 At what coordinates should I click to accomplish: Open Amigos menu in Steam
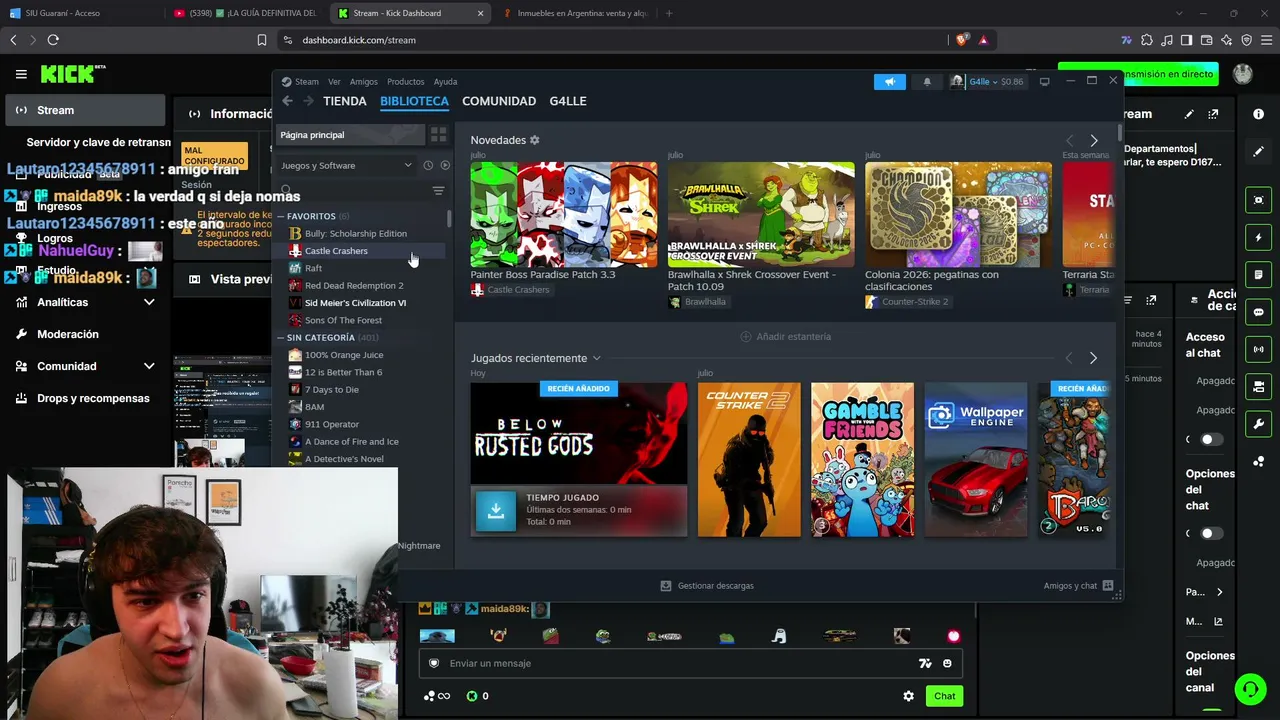[364, 82]
